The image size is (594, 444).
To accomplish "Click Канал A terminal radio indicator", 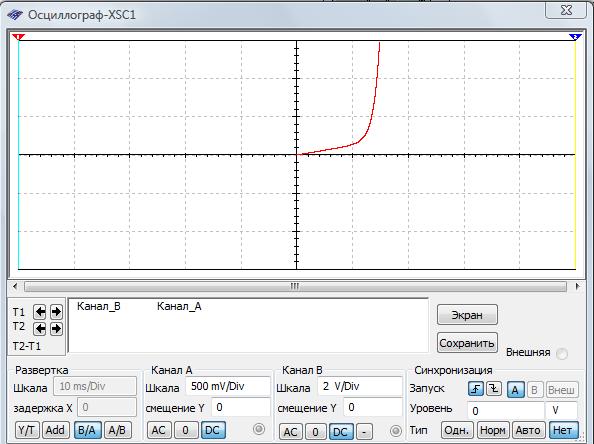I will [259, 429].
